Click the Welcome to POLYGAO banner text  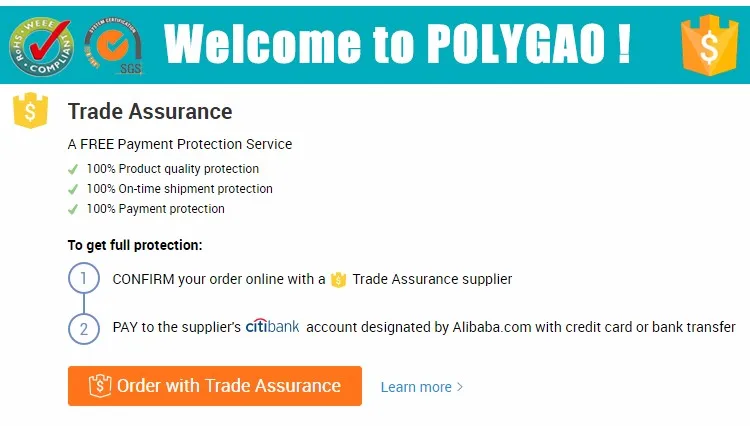point(397,44)
